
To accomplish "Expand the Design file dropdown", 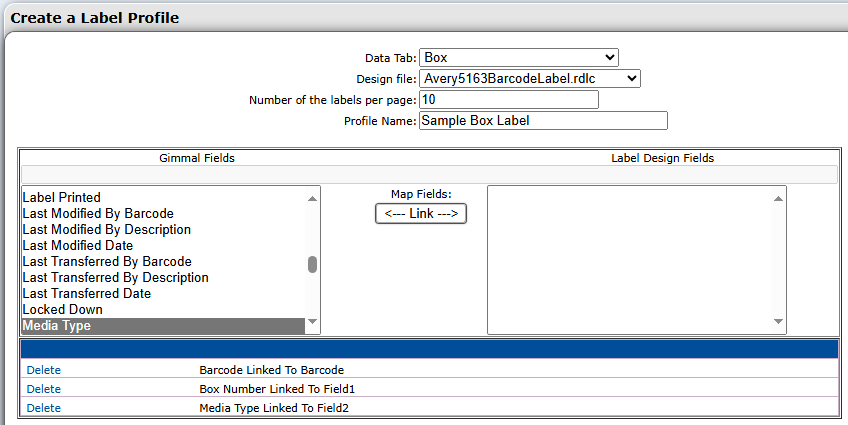I will click(529, 78).
